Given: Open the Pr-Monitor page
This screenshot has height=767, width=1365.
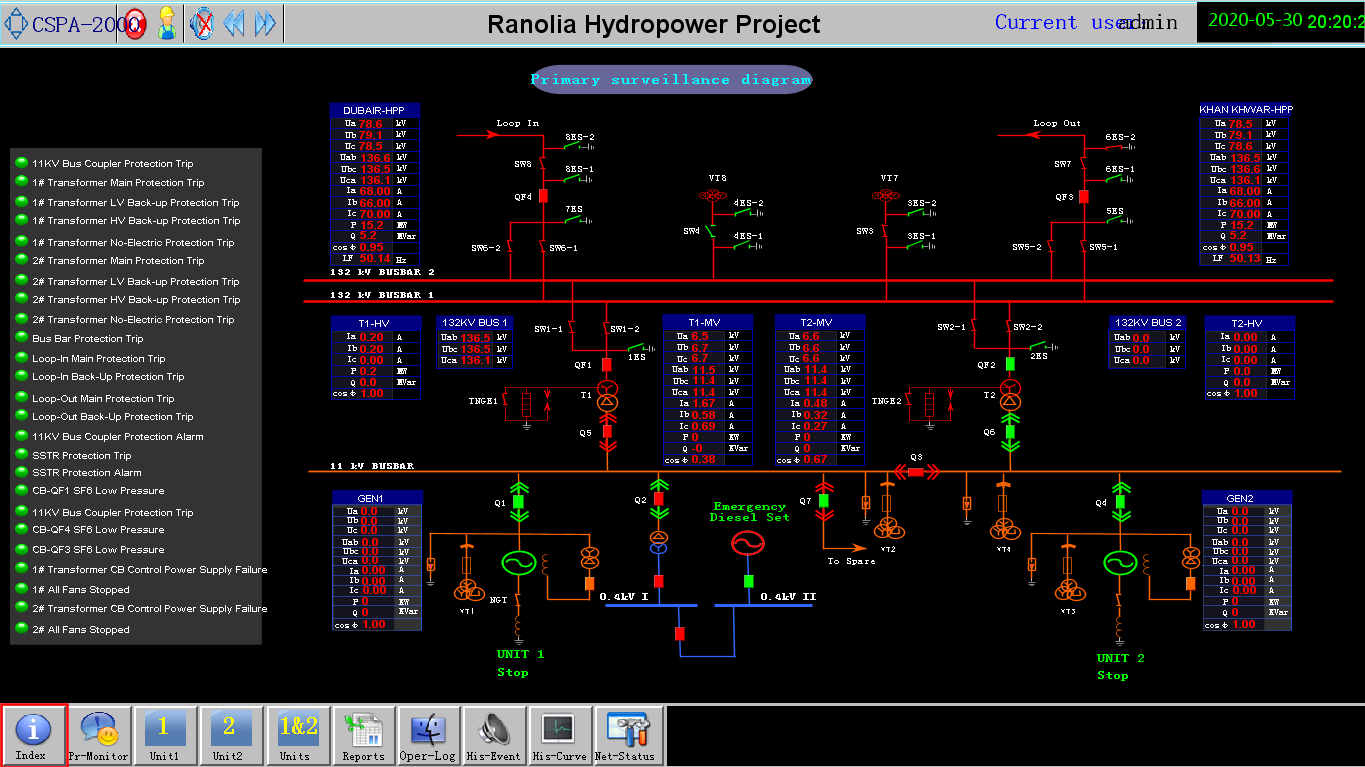Looking at the screenshot, I should [99, 735].
